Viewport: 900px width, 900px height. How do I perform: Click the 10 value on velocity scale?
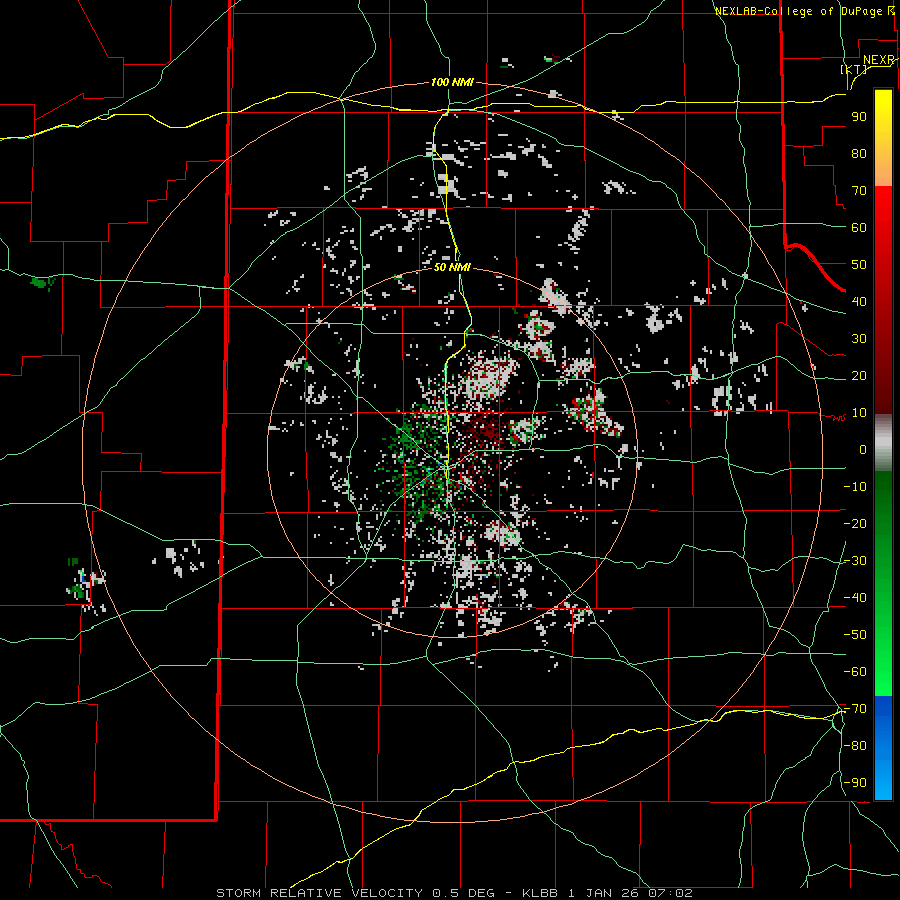coord(859,413)
